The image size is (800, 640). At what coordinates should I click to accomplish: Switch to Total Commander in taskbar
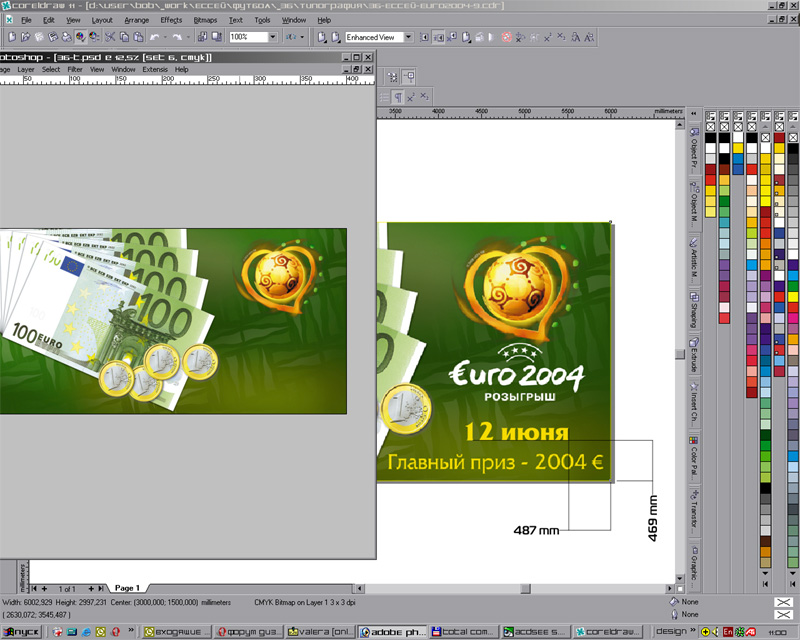[462, 631]
